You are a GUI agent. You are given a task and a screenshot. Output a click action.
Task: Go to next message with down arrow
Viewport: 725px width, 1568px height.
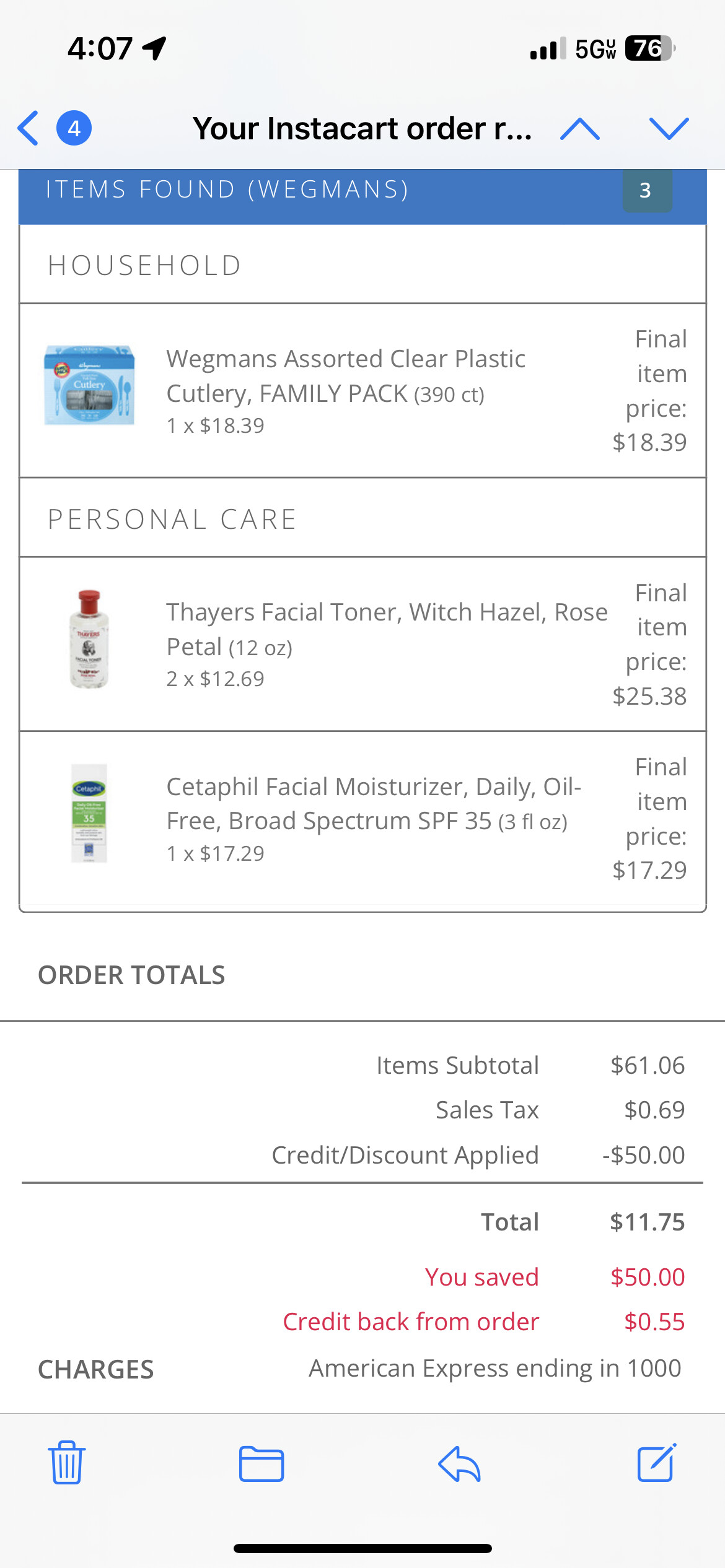(669, 129)
